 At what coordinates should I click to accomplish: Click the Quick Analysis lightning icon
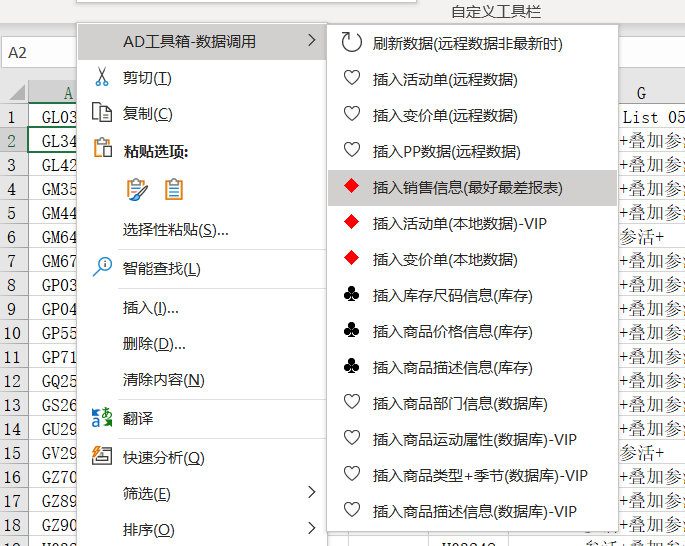click(102, 456)
